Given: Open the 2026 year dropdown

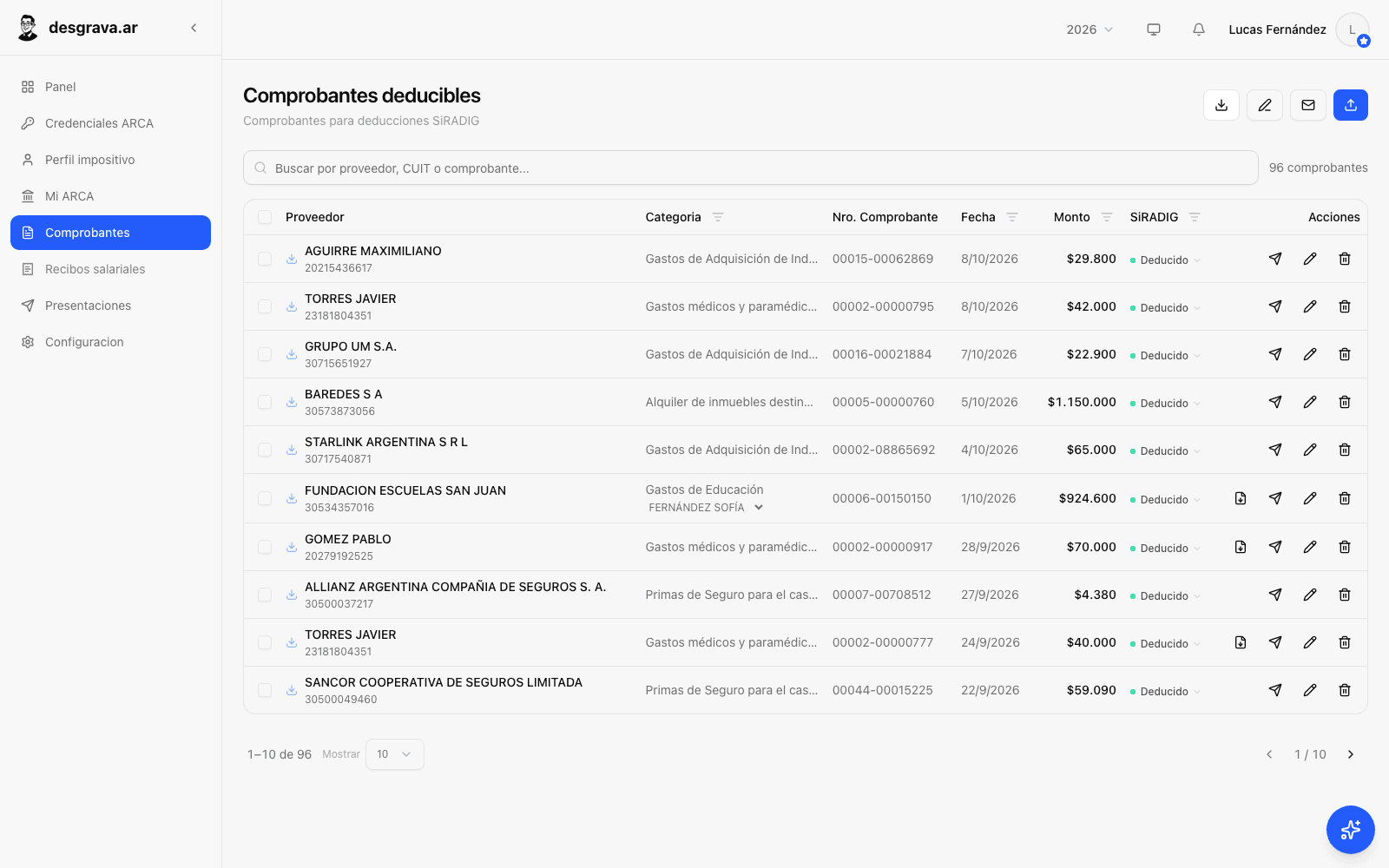Looking at the screenshot, I should 1089,30.
